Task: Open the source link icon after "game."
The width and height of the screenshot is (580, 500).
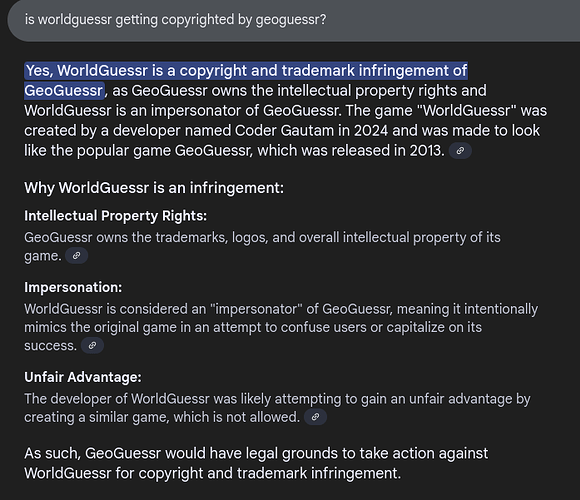Action: (x=76, y=256)
